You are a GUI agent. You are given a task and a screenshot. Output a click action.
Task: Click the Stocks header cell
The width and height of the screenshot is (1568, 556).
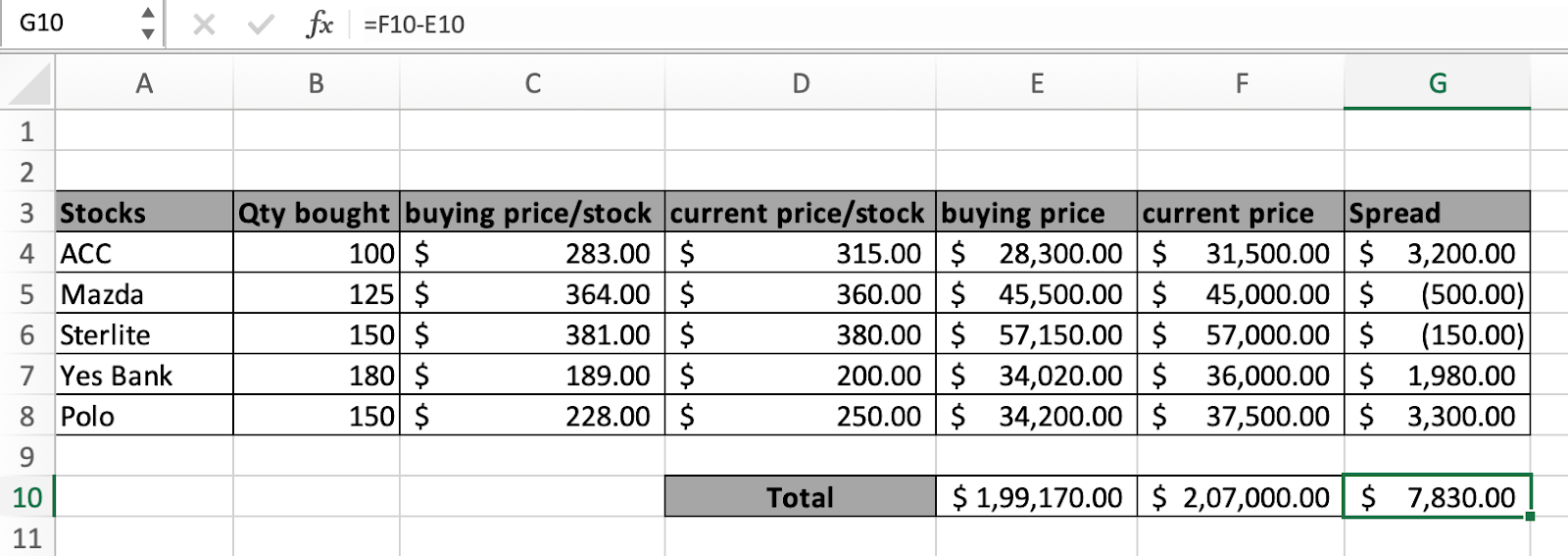[144, 213]
